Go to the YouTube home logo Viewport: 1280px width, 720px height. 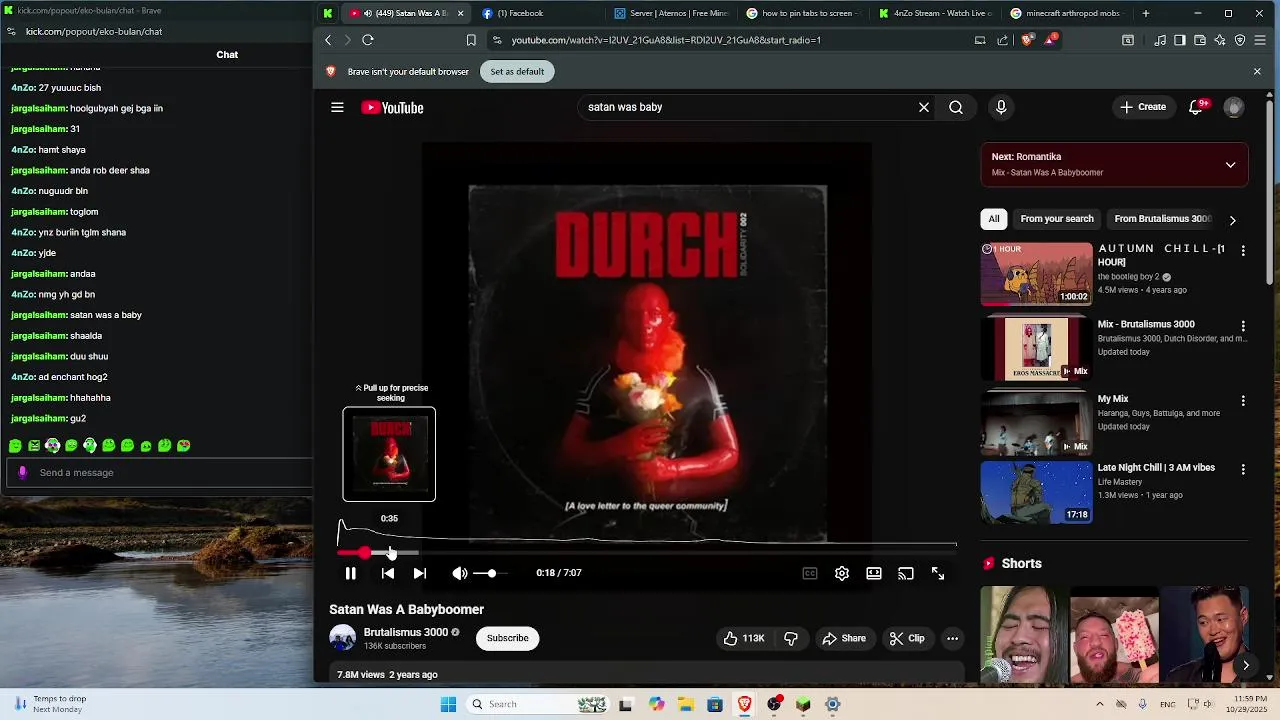coord(392,108)
